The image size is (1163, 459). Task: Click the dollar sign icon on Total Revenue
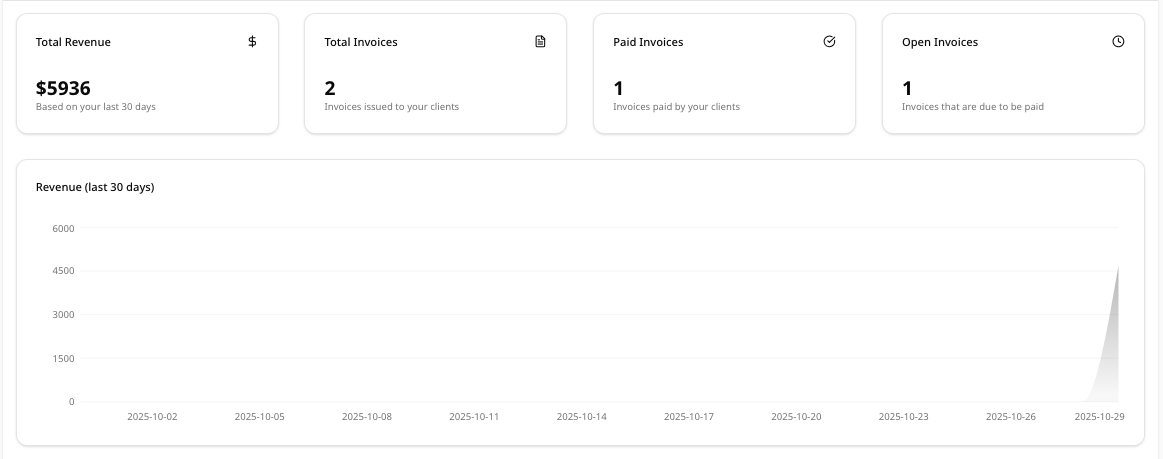click(x=252, y=42)
